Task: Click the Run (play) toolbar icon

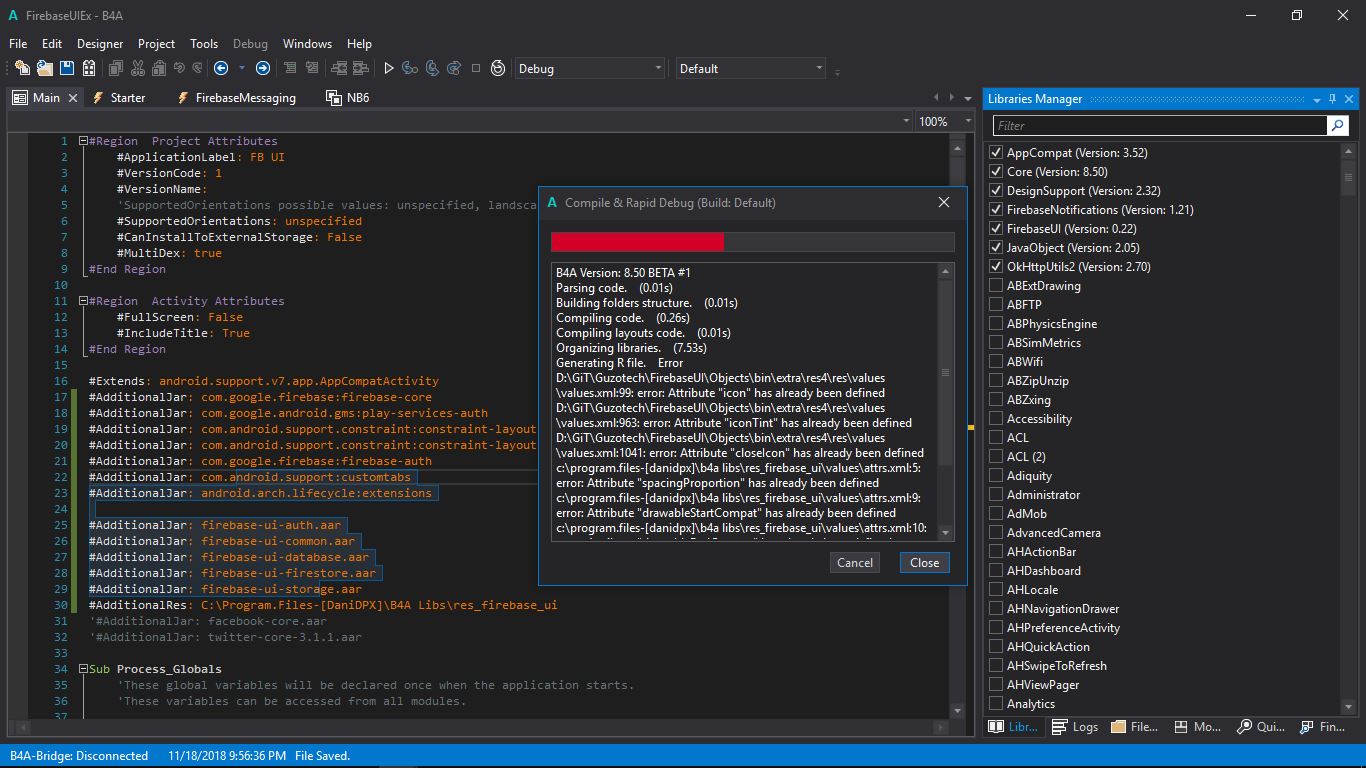Action: [x=389, y=68]
